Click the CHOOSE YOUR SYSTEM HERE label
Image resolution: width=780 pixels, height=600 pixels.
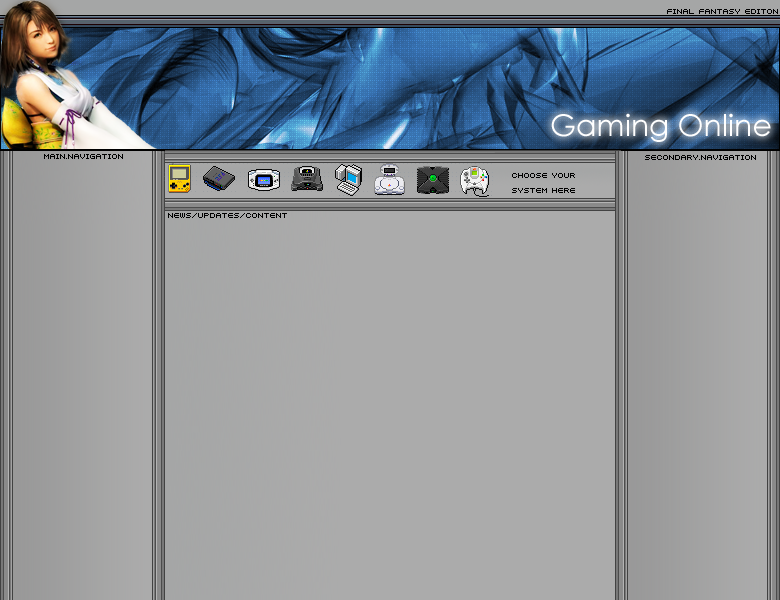(x=543, y=183)
